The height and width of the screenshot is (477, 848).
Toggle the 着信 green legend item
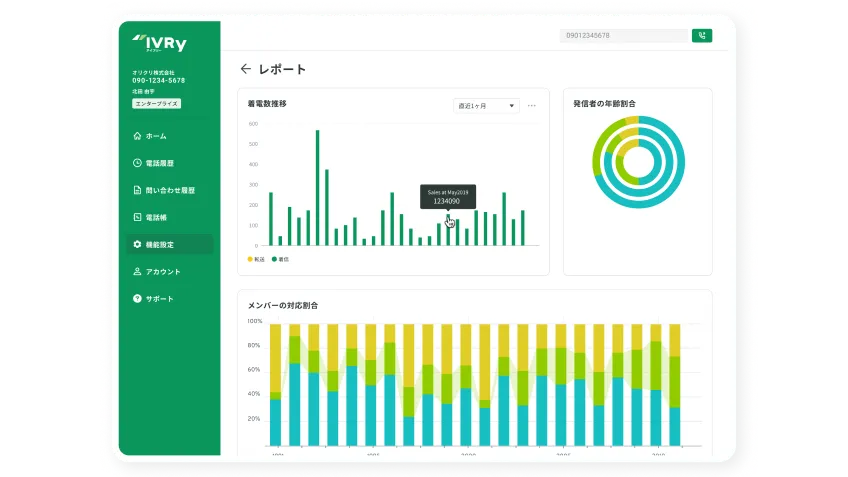[x=280, y=259]
